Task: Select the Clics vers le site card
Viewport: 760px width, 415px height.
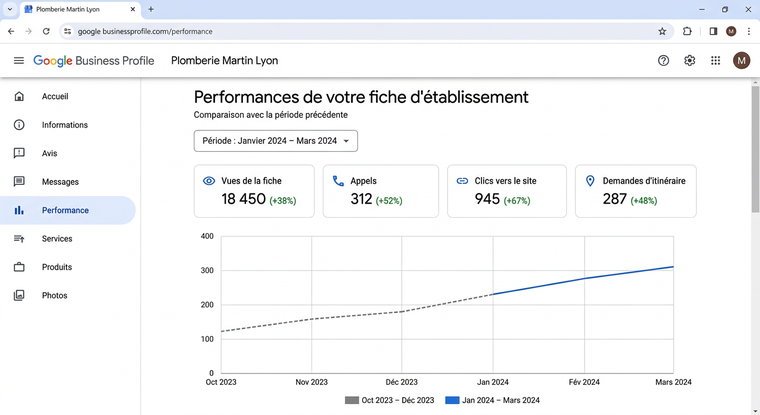Action: click(x=506, y=191)
